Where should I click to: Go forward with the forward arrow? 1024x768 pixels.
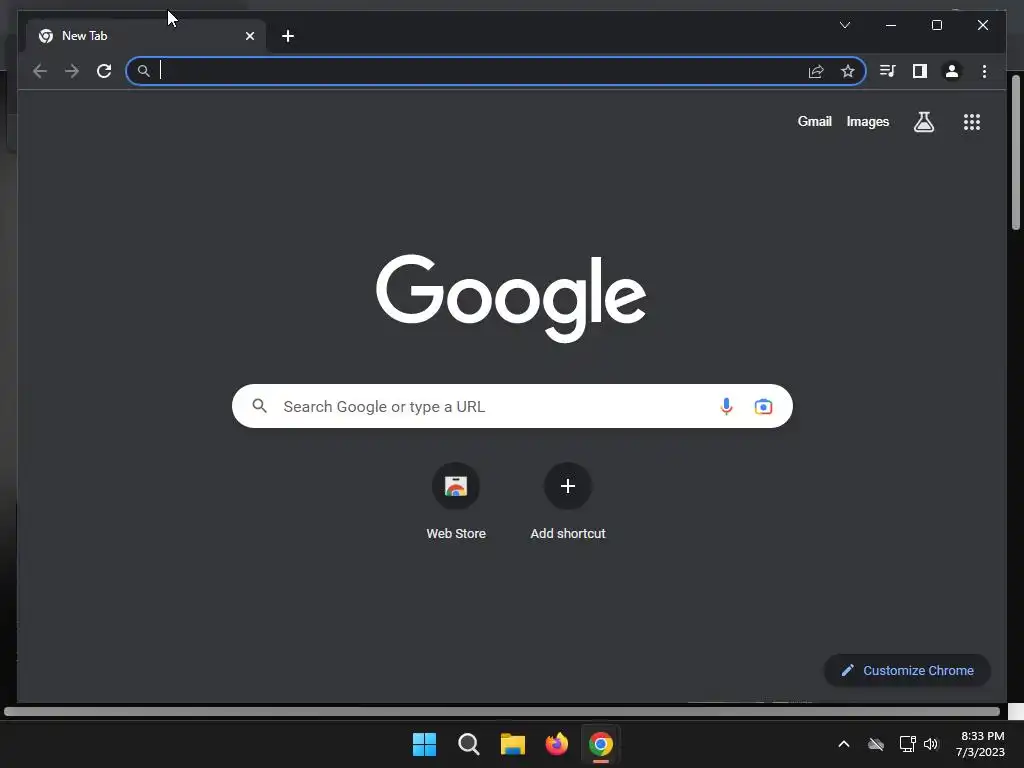72,71
